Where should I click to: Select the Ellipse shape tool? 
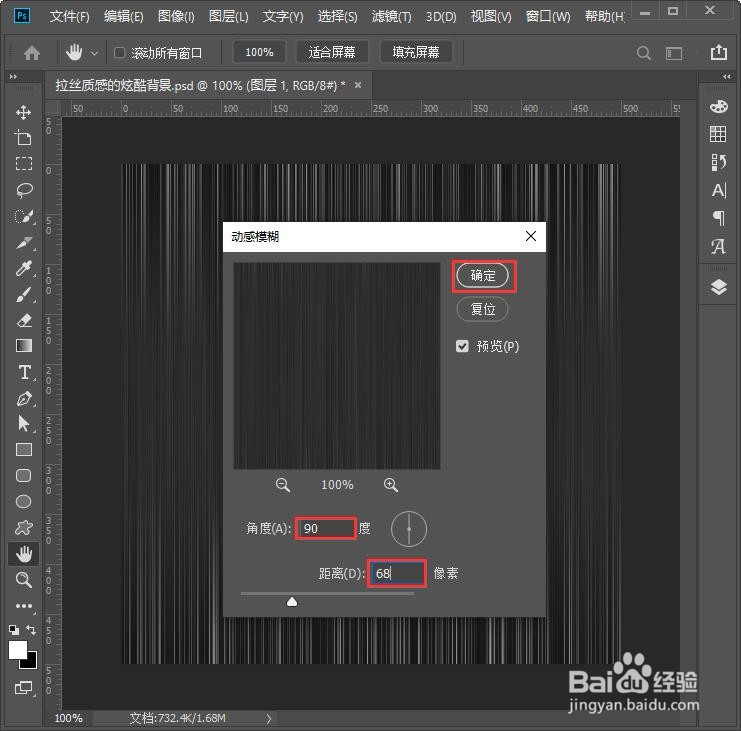[x=24, y=501]
